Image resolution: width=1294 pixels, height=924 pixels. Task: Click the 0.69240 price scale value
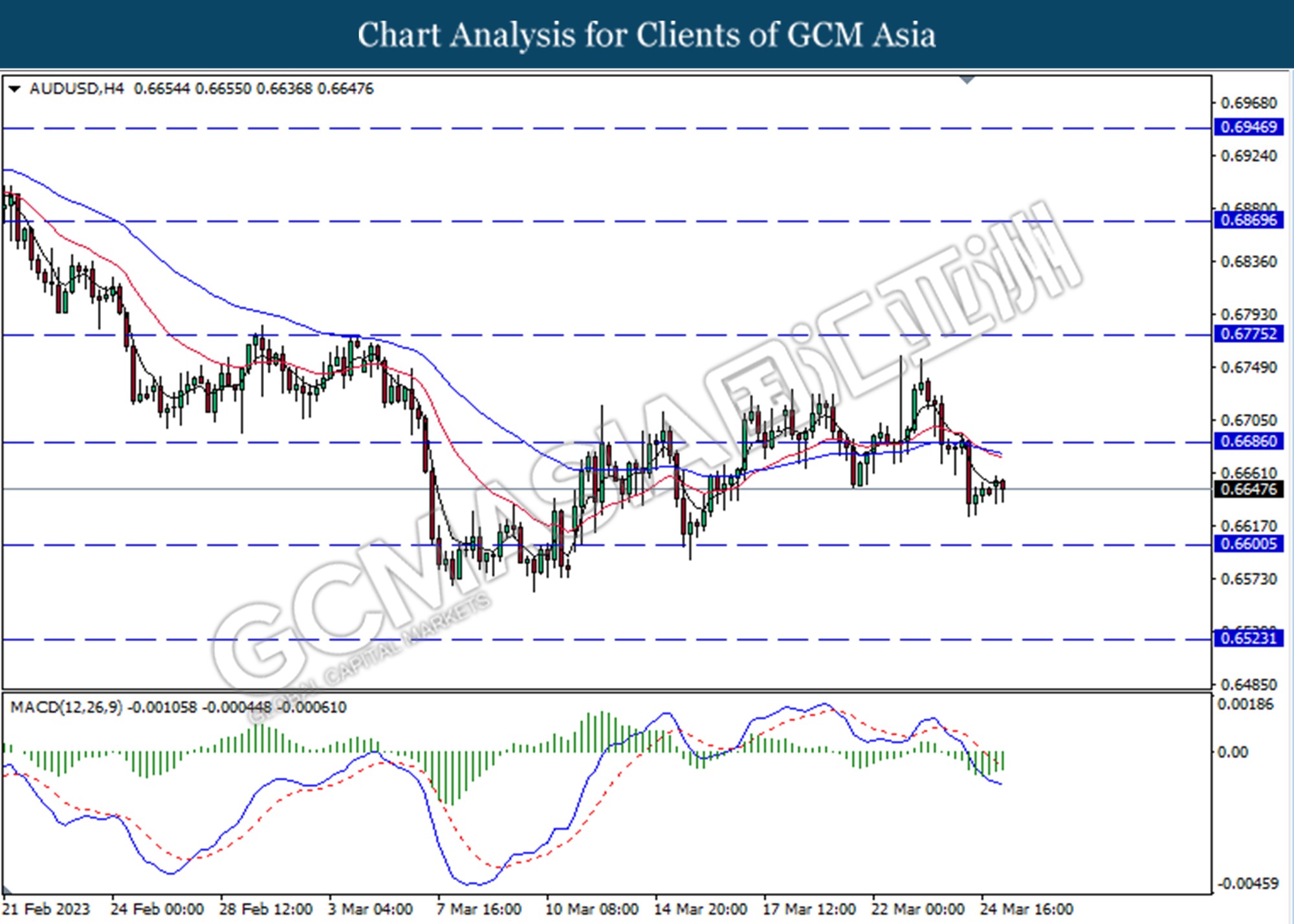coord(1249,156)
